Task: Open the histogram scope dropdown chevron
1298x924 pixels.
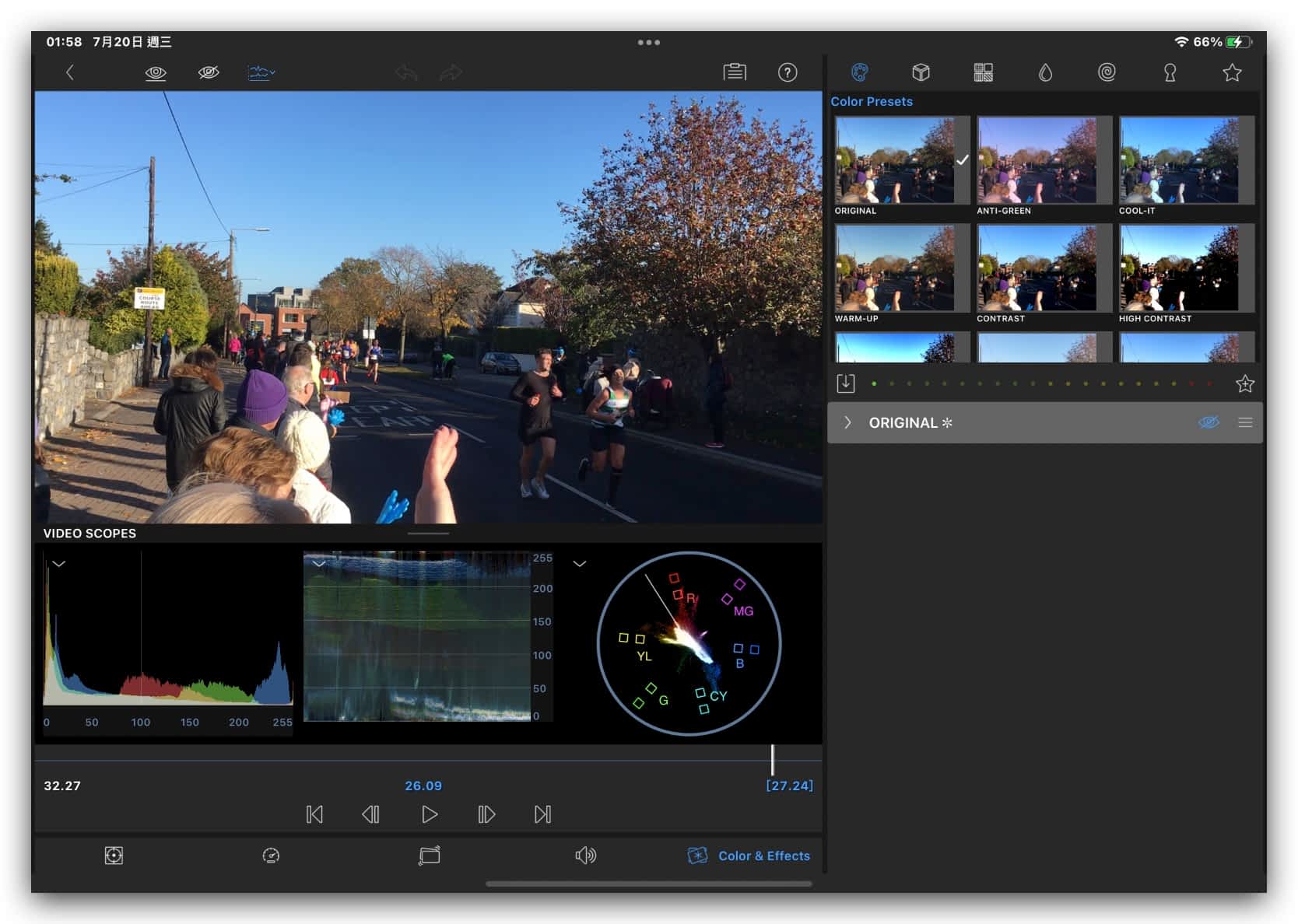Action: [59, 564]
